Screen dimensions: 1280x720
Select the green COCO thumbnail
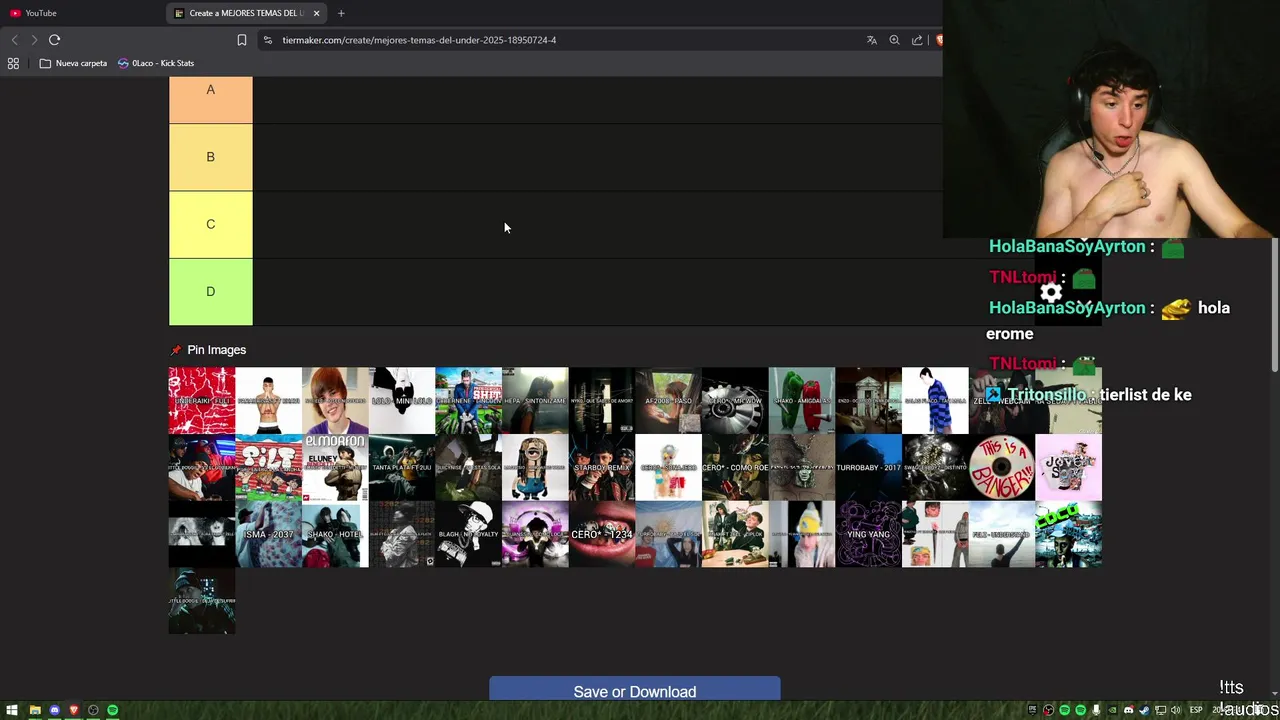coord(1068,534)
